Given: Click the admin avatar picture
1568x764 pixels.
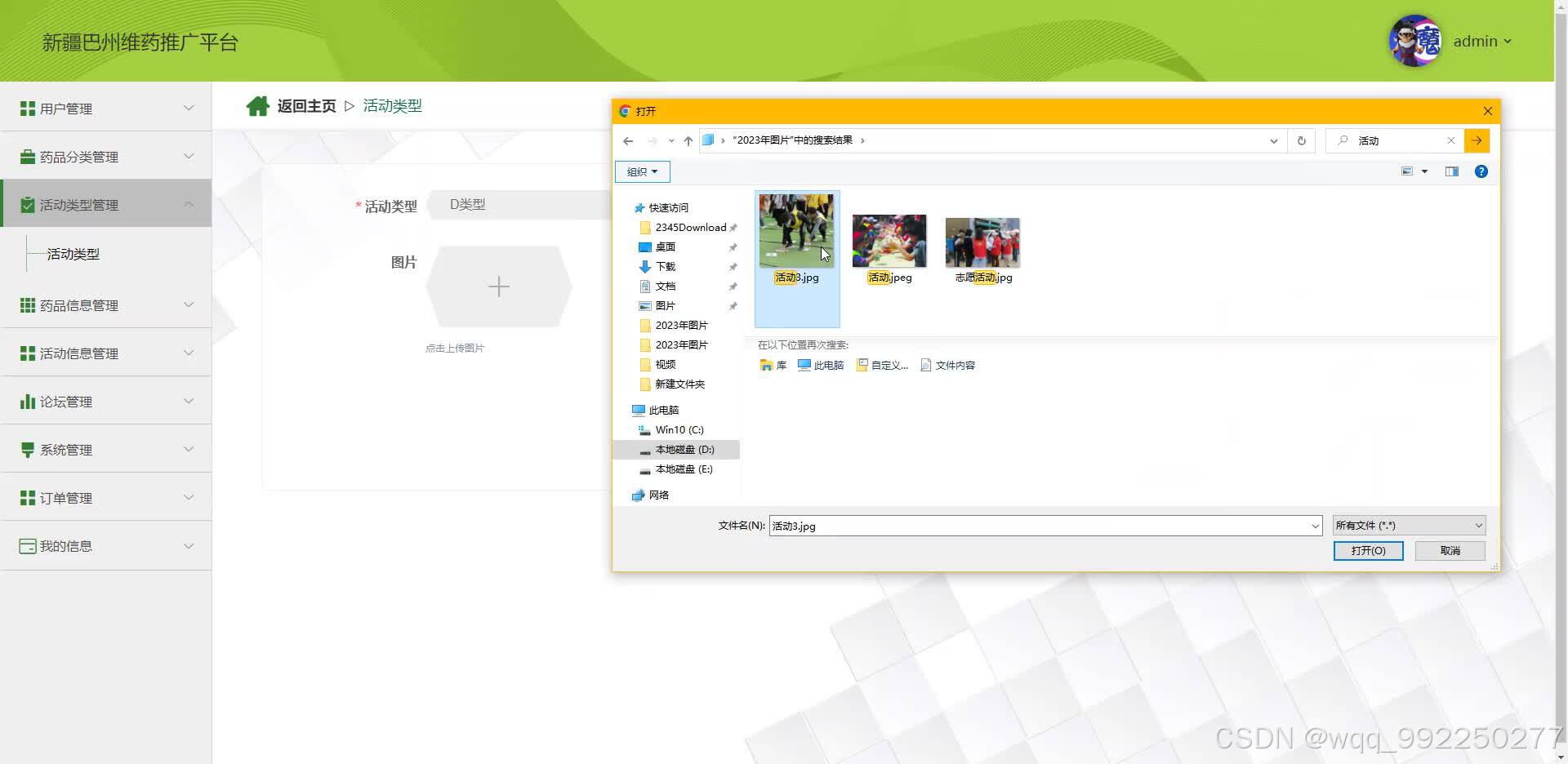Looking at the screenshot, I should pos(1415,41).
